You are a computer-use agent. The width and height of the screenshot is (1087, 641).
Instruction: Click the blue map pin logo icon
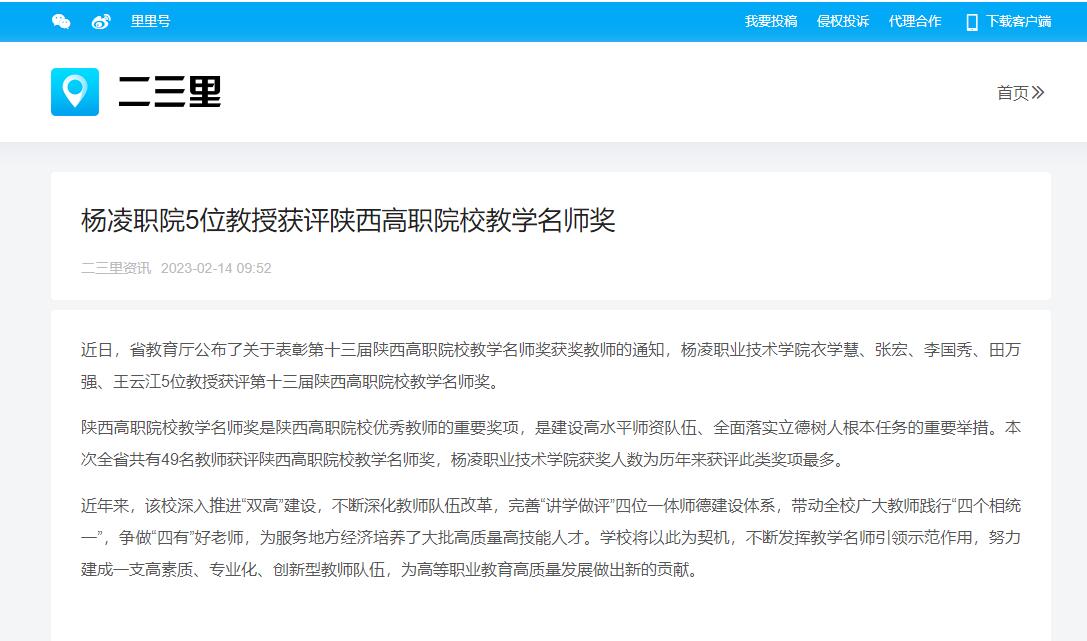coord(75,92)
